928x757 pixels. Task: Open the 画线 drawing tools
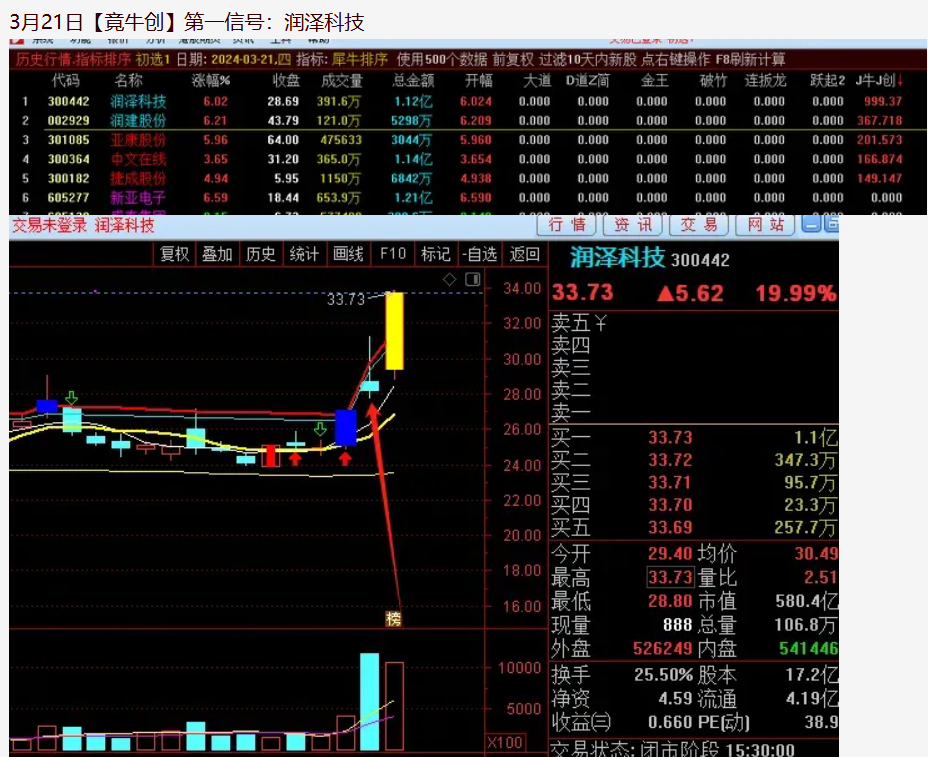(x=348, y=254)
